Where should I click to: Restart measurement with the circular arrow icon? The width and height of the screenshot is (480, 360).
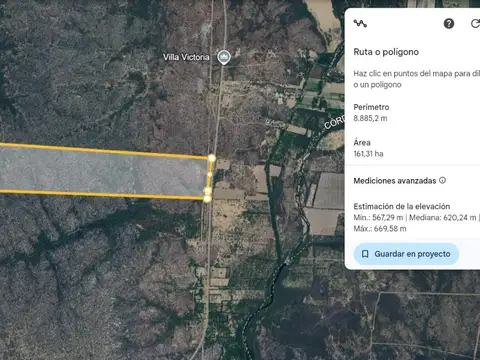click(475, 24)
